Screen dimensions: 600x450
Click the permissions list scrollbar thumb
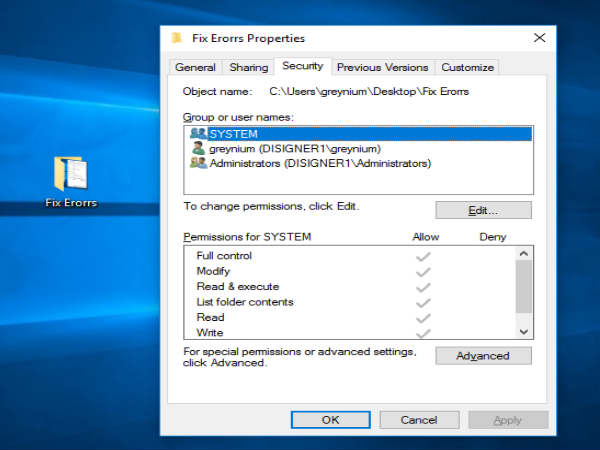pyautogui.click(x=524, y=285)
